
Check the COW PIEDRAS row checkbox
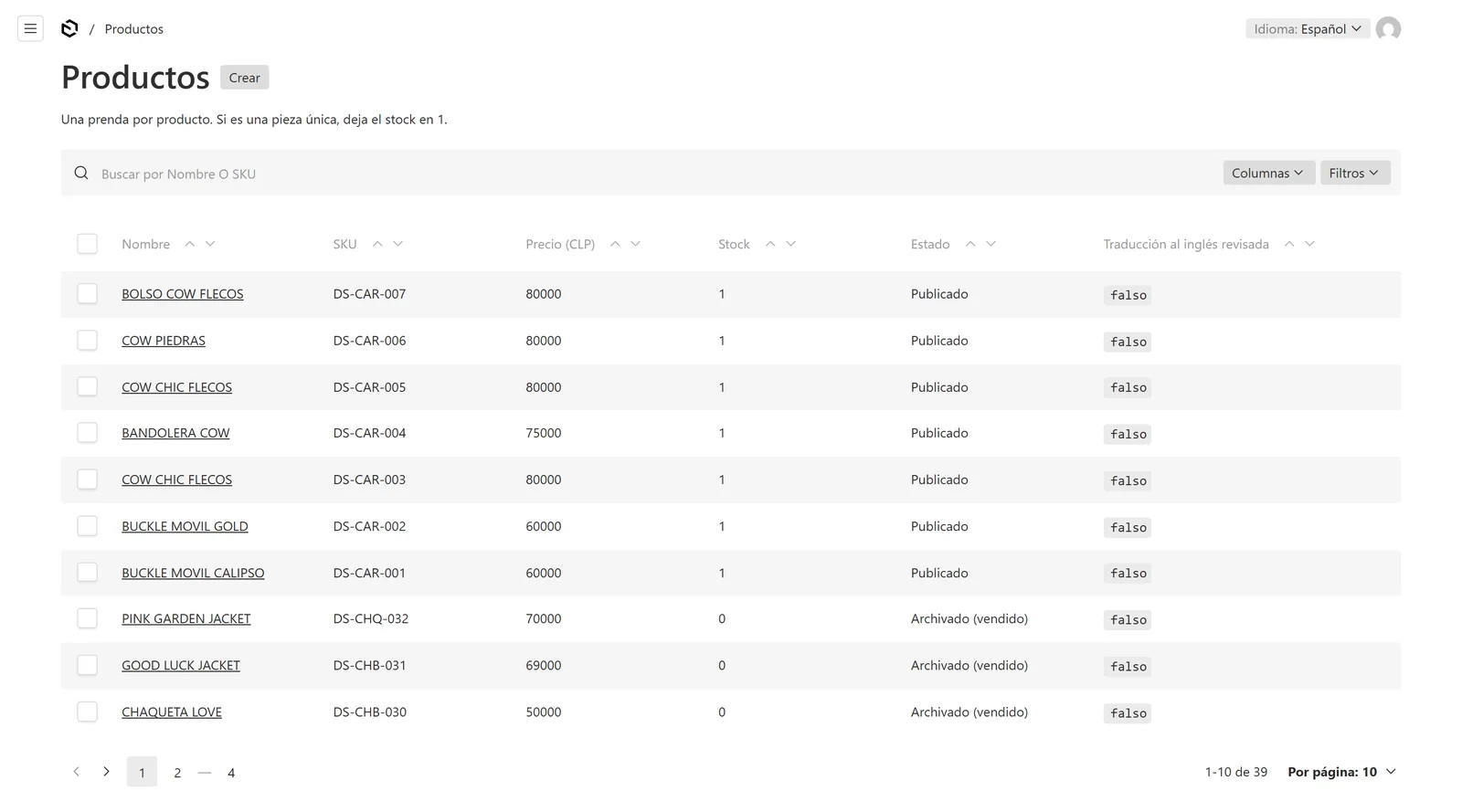coord(87,340)
